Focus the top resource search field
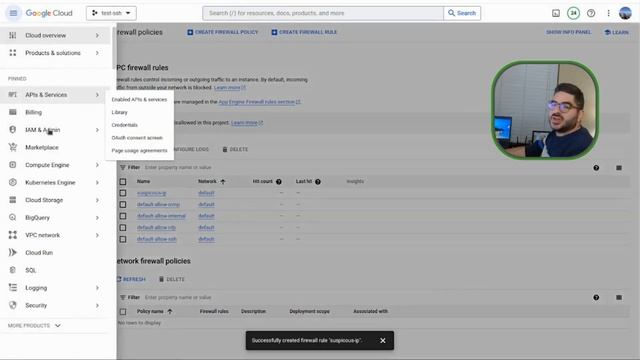Image resolution: width=640 pixels, height=360 pixels. click(x=323, y=13)
